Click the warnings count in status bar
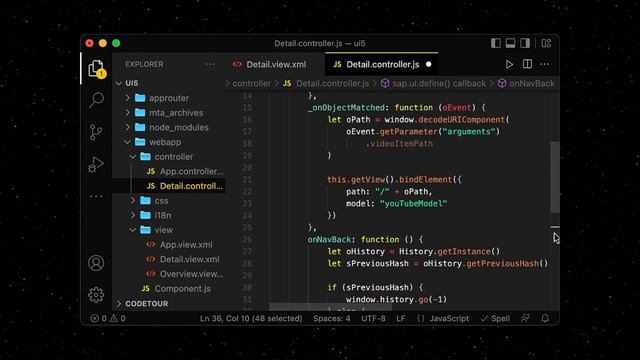Viewport: 640px width, 360px height. coord(118,318)
